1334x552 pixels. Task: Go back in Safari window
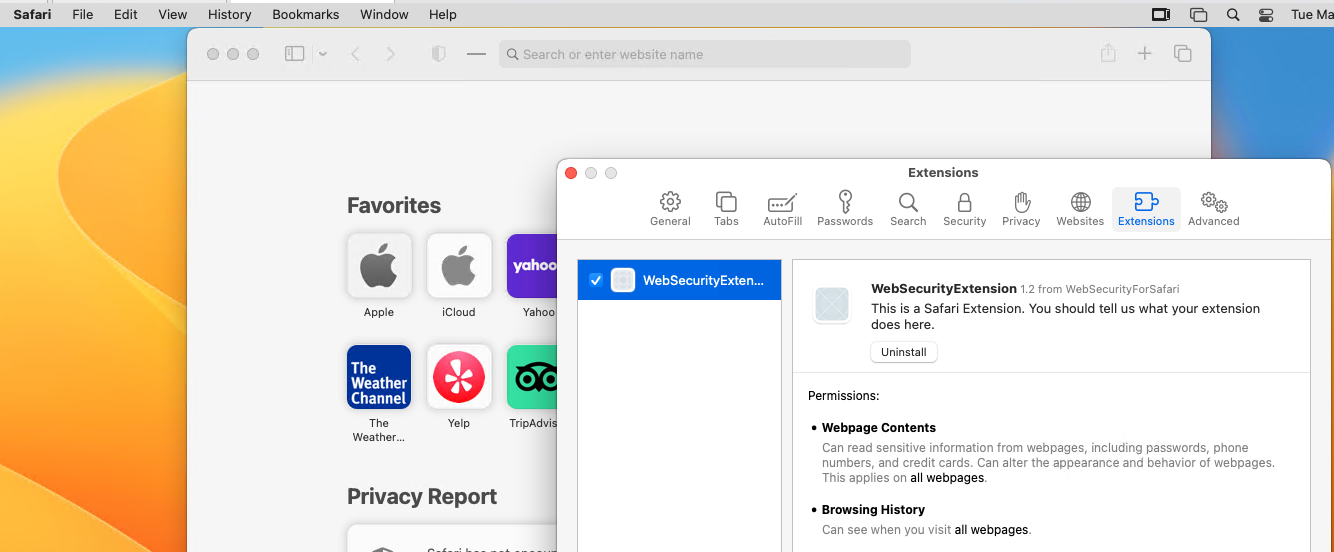click(355, 54)
